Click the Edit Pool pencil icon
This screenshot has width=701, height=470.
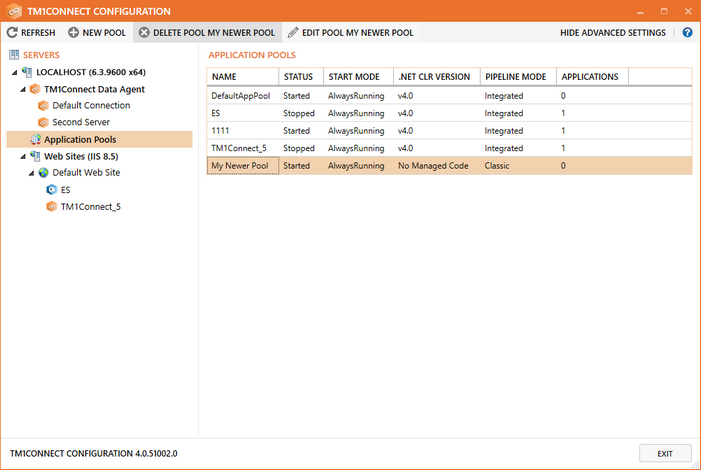click(x=293, y=32)
